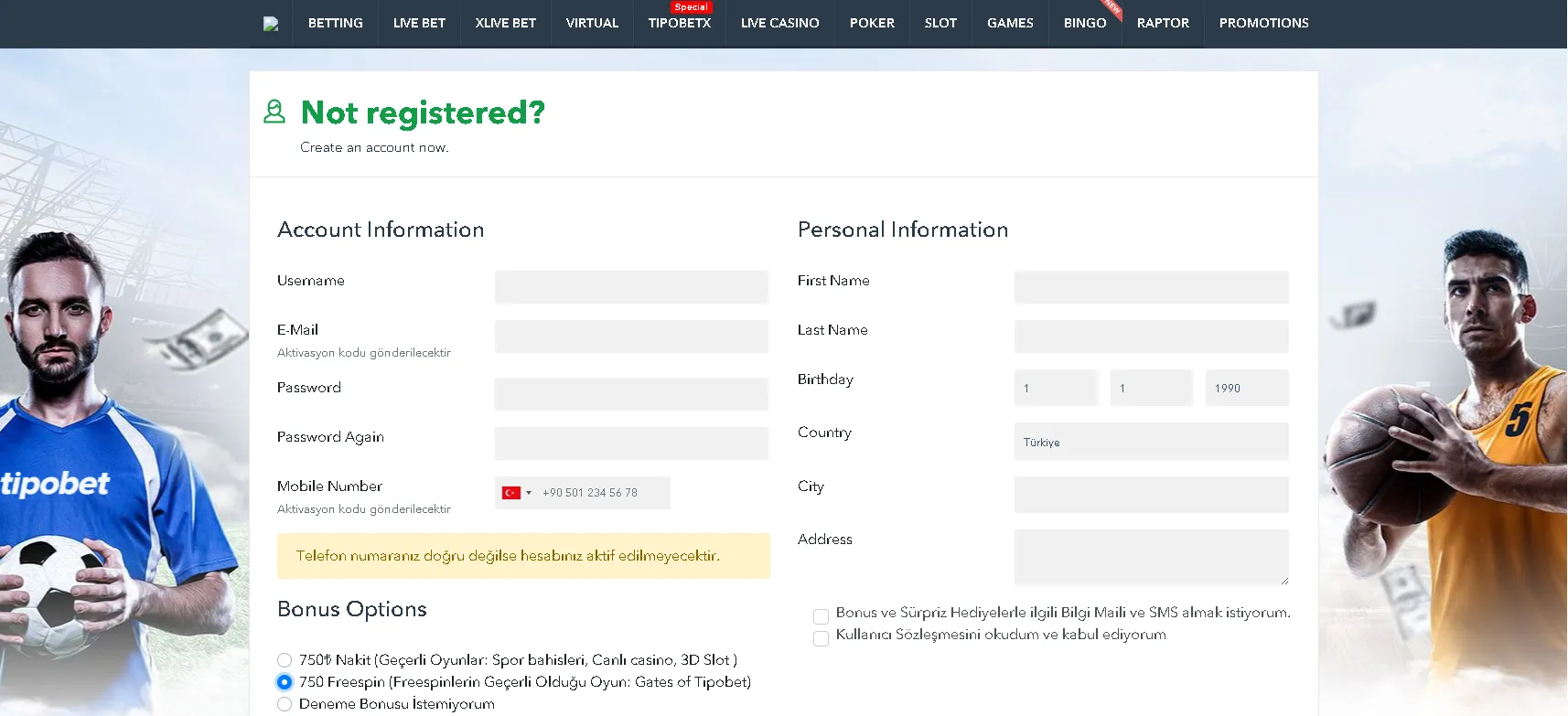Focus the Address text area
1568x716 pixels.
1152,557
